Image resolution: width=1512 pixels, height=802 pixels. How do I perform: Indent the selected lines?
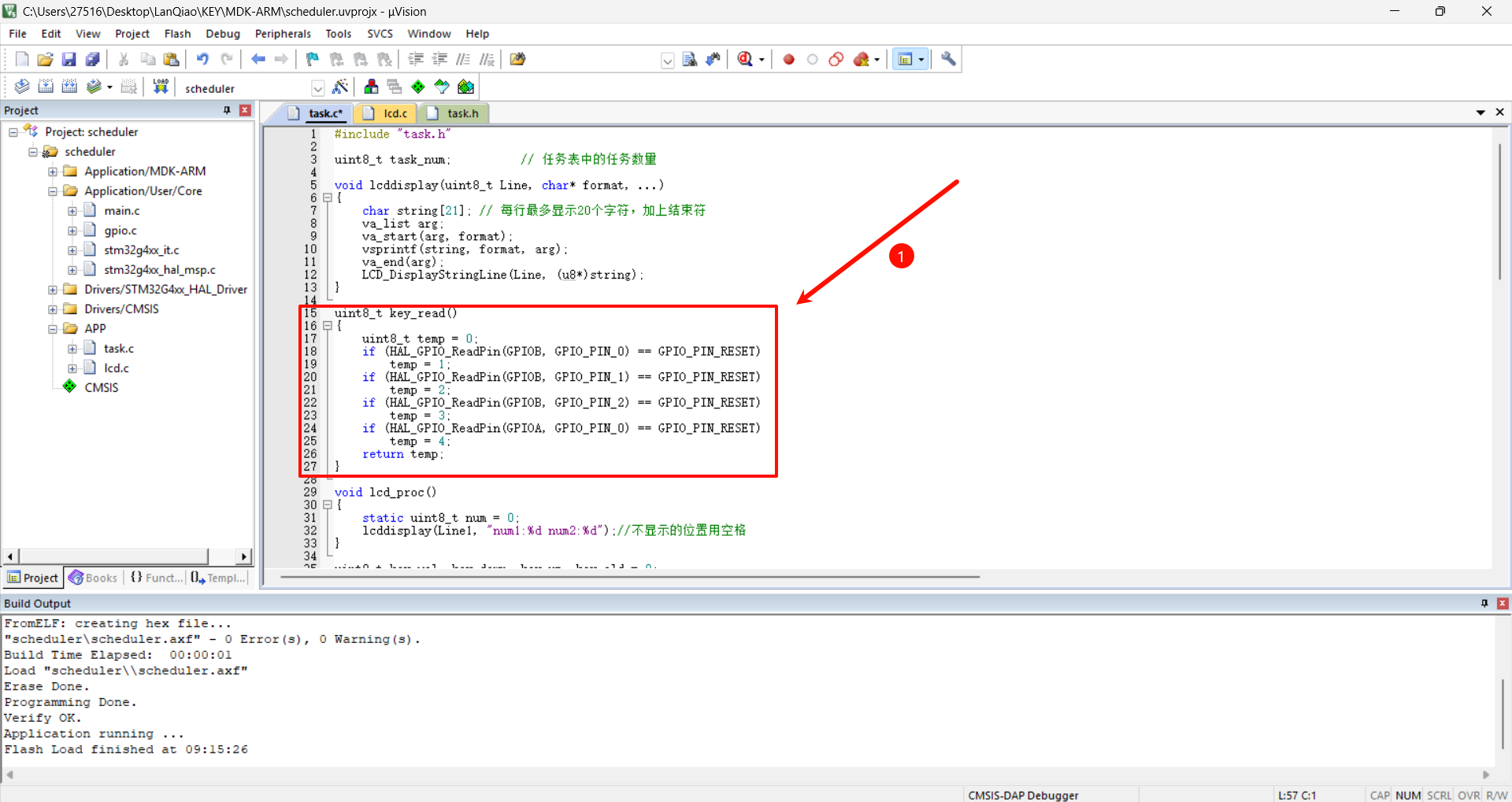click(x=416, y=59)
